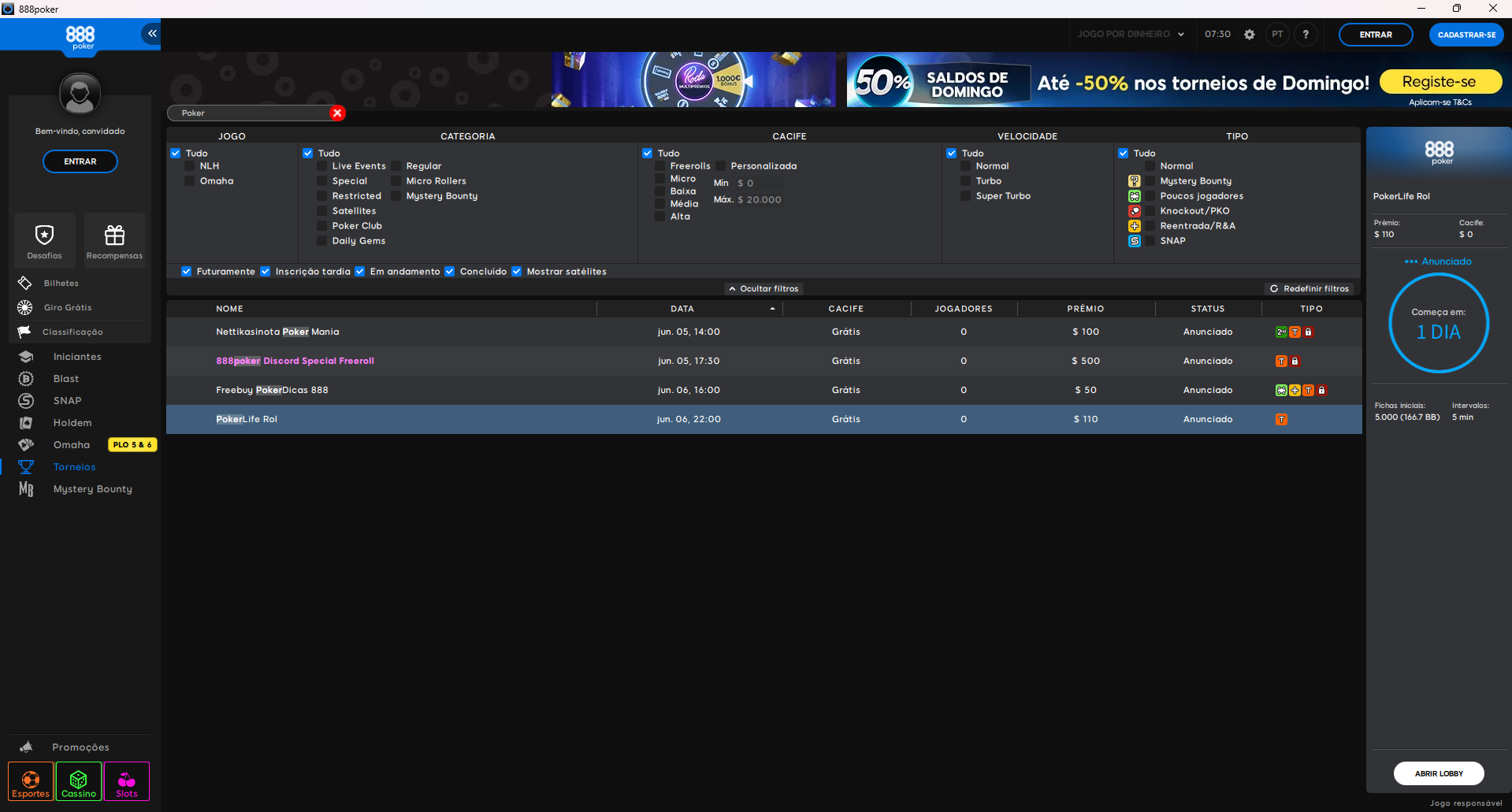Click the ENTRAR button in top bar
The height and width of the screenshot is (812, 1512).
click(1376, 35)
